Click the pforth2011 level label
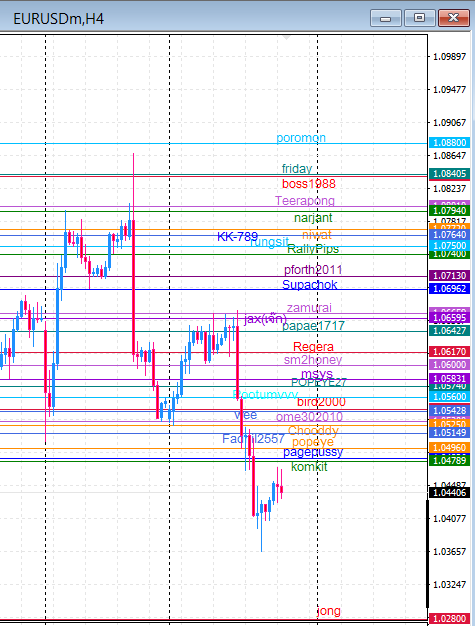Viewport: 475px width, 626px height. 313,270
